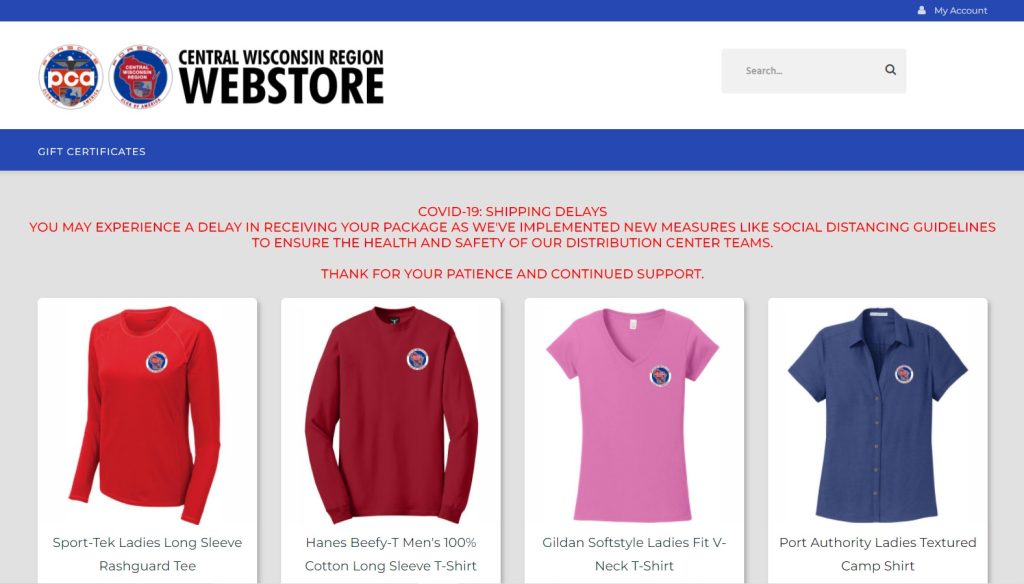Screen dimensions: 1024x584
Task: Click the Central Wisconsin Region round emblem
Action: pos(140,76)
